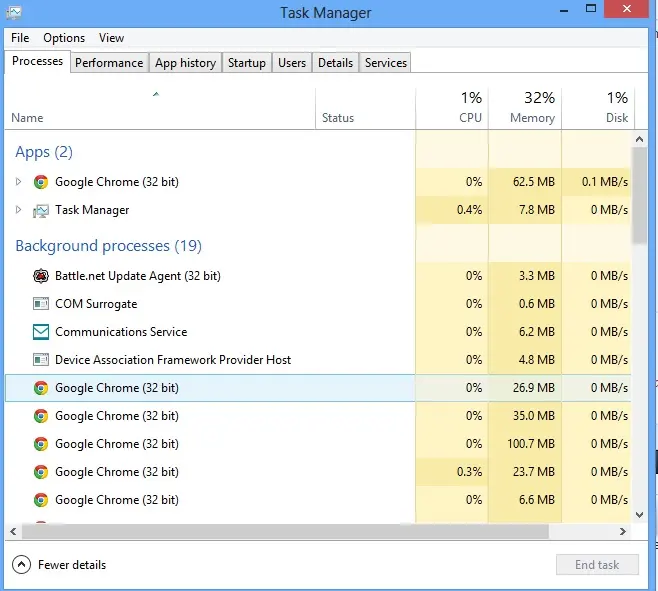Expand the Google Chrome app group
658x591 pixels.
[18, 182]
